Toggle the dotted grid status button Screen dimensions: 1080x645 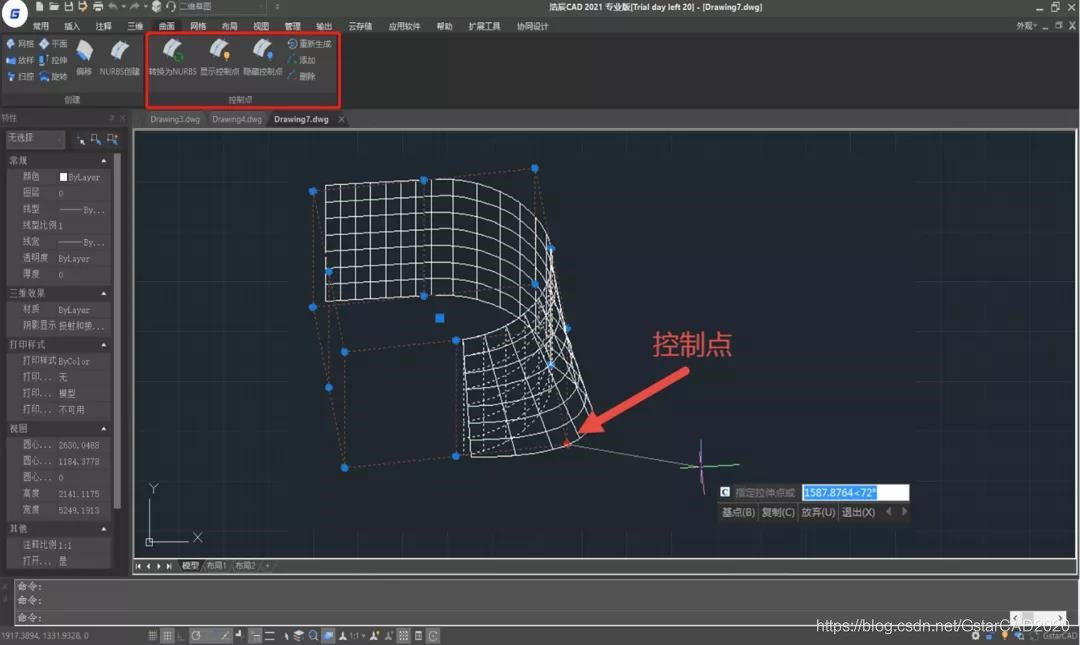coord(404,635)
